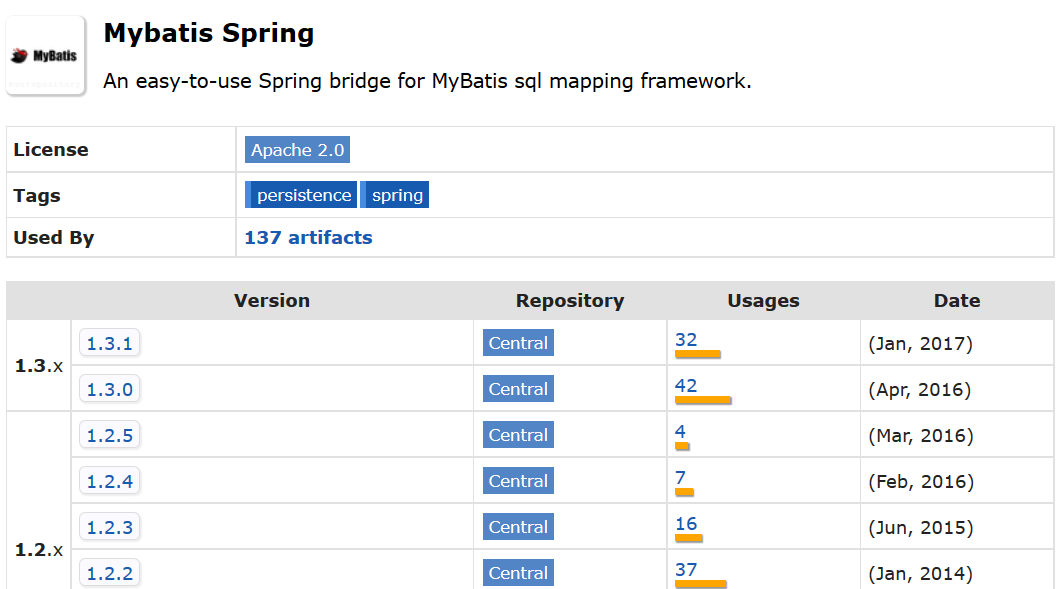Open version 1.2.4 details

[x=109, y=480]
